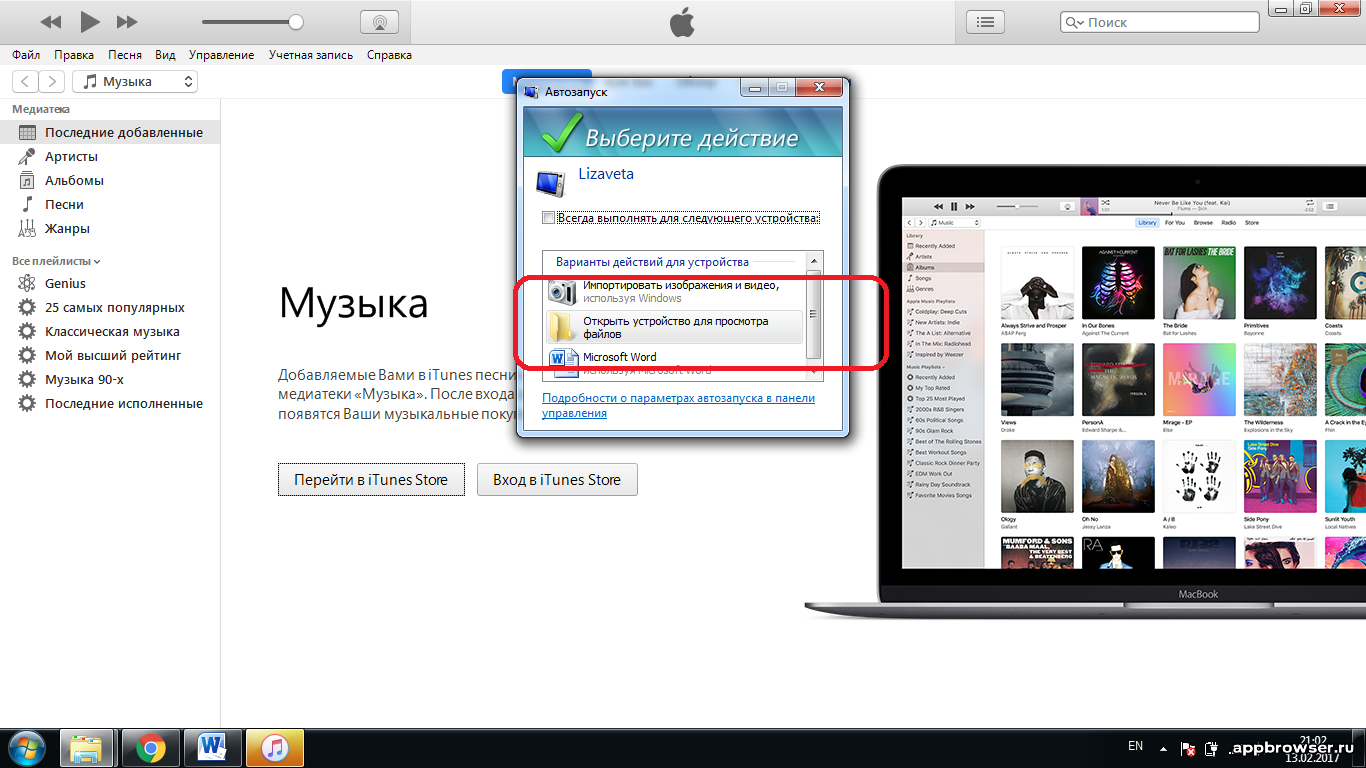1366x768 pixels.
Task: Open the Genius playlist
Action: pos(110,283)
